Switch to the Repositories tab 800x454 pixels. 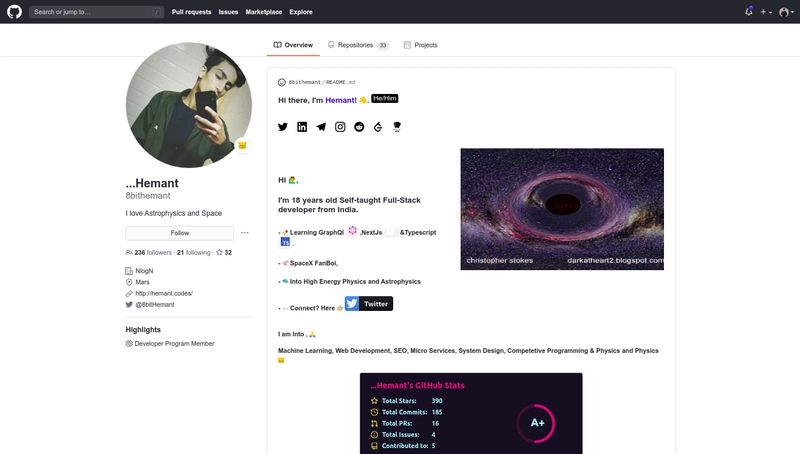pyautogui.click(x=358, y=45)
